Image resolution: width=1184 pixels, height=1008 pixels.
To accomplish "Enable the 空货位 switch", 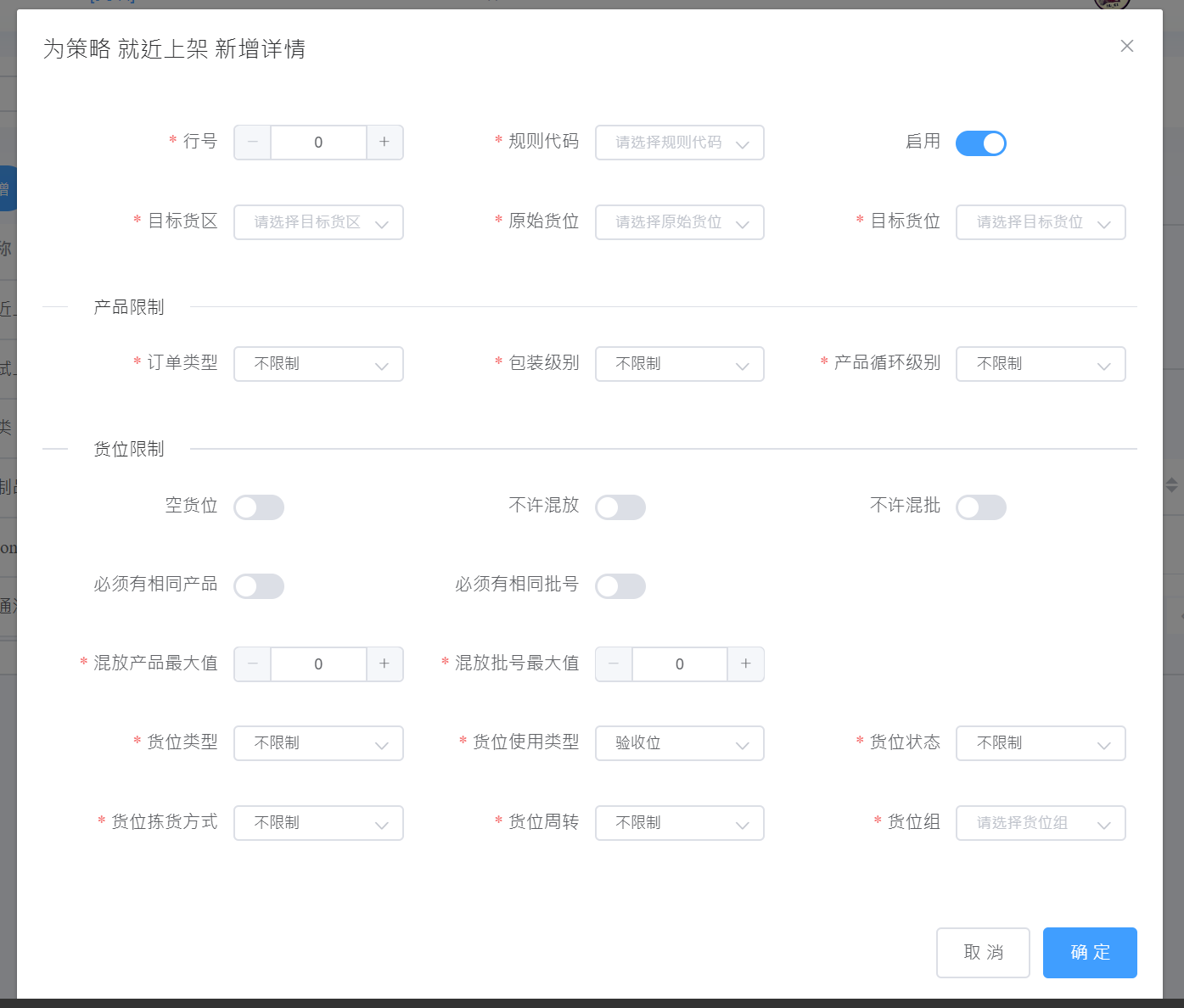I will (259, 507).
